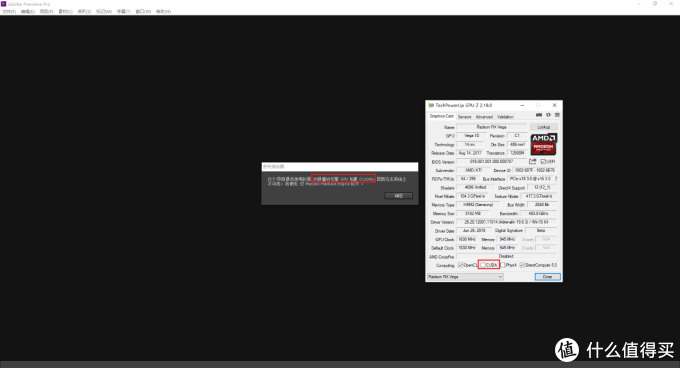Toggle the PhysX checkbox

point(503,265)
